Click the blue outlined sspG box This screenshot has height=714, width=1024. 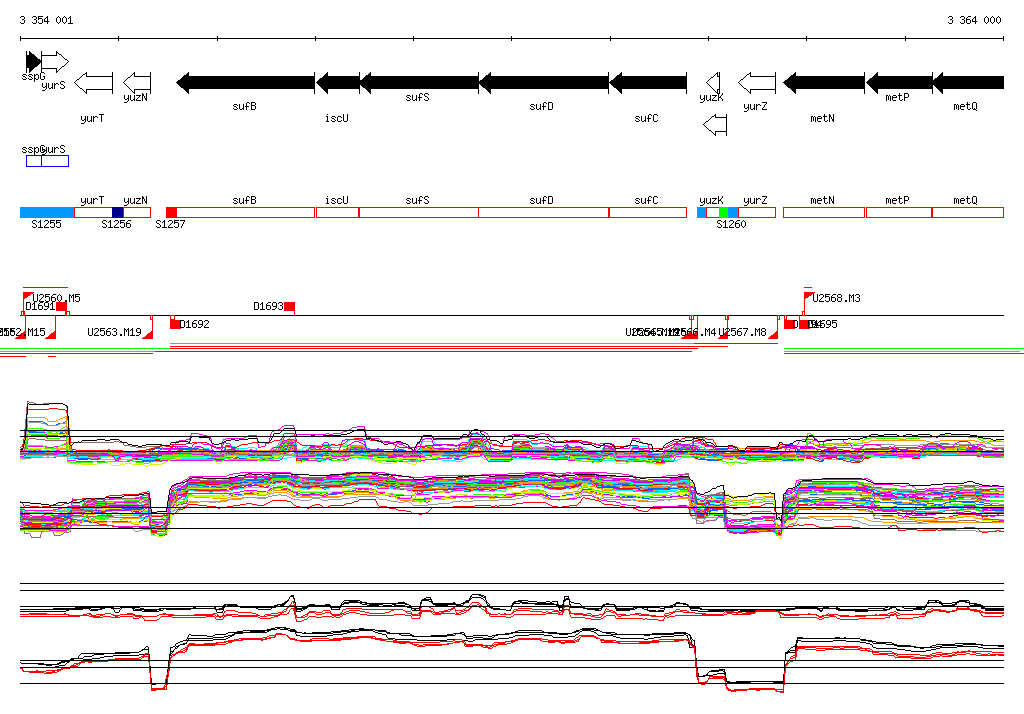click(34, 161)
